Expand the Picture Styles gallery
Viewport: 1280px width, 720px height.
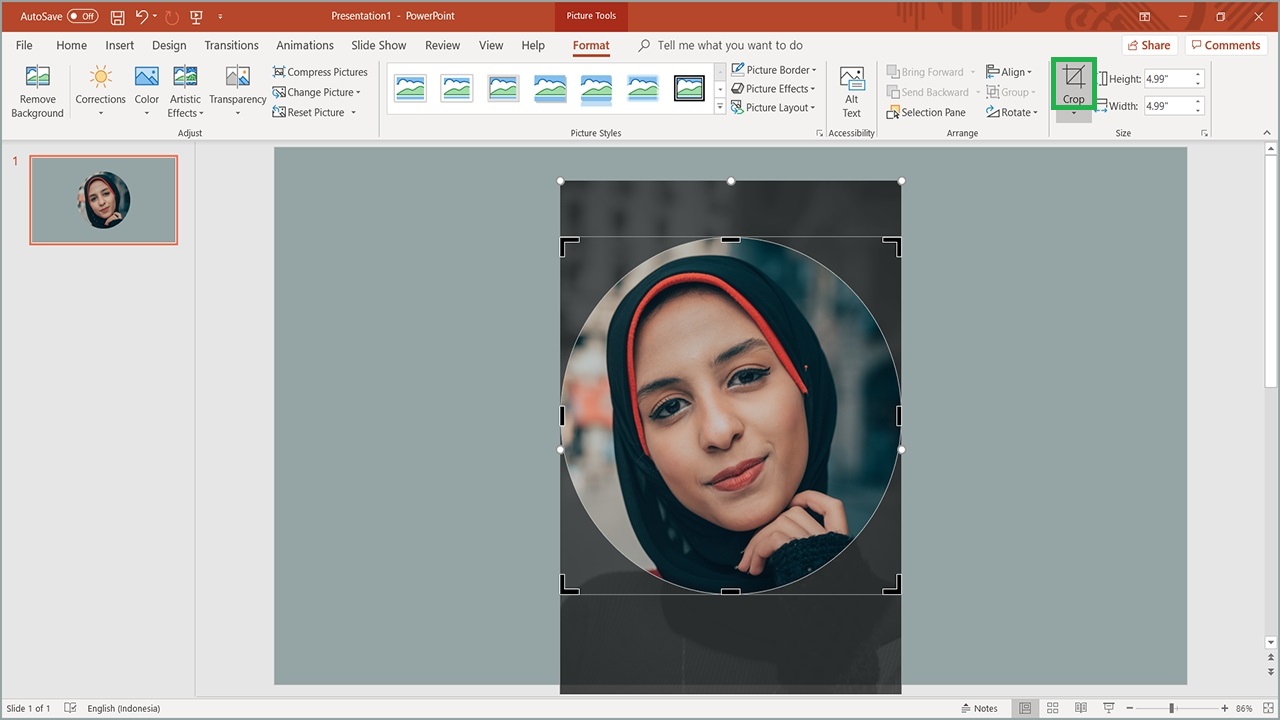pos(720,107)
